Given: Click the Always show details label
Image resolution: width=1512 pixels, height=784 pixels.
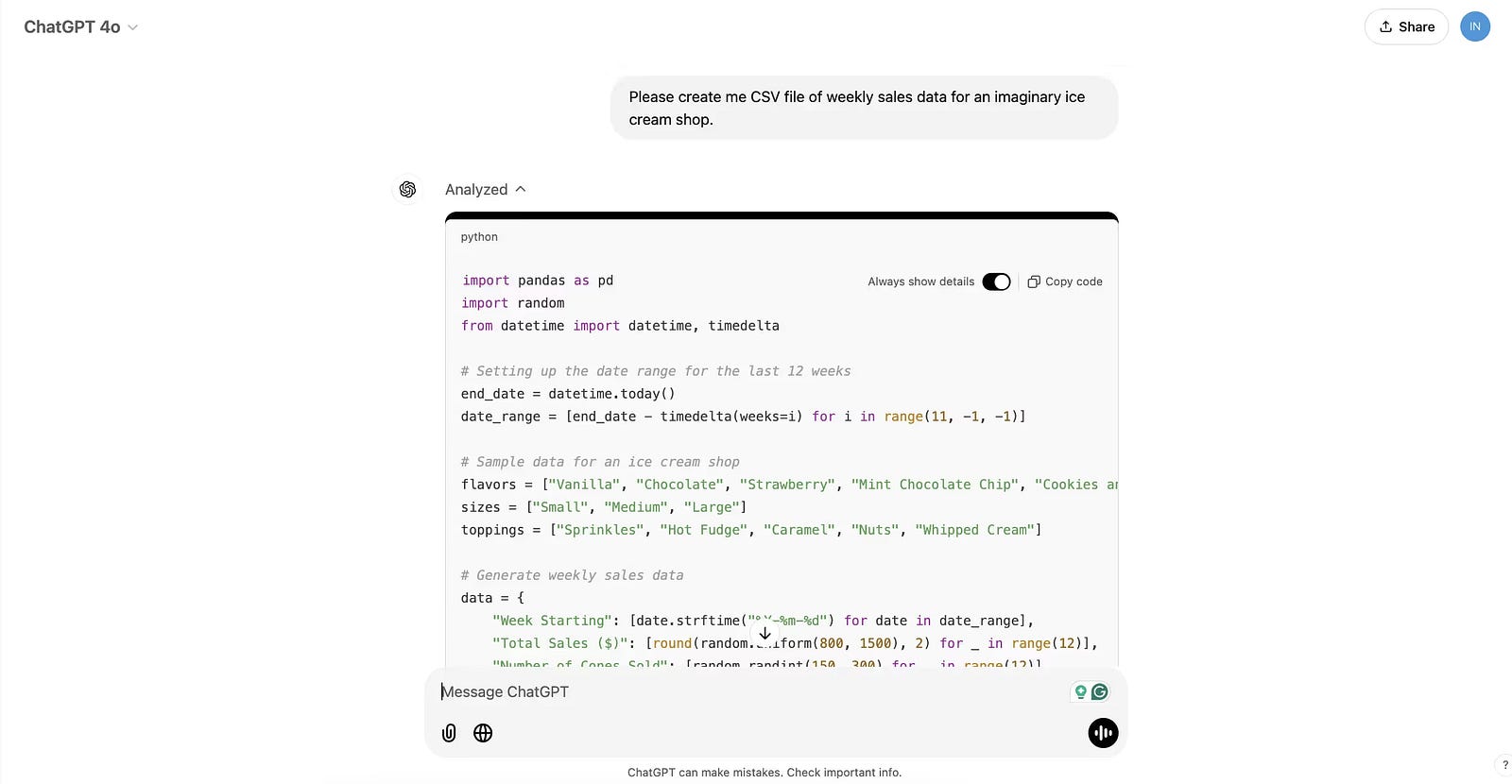Looking at the screenshot, I should tap(921, 281).
